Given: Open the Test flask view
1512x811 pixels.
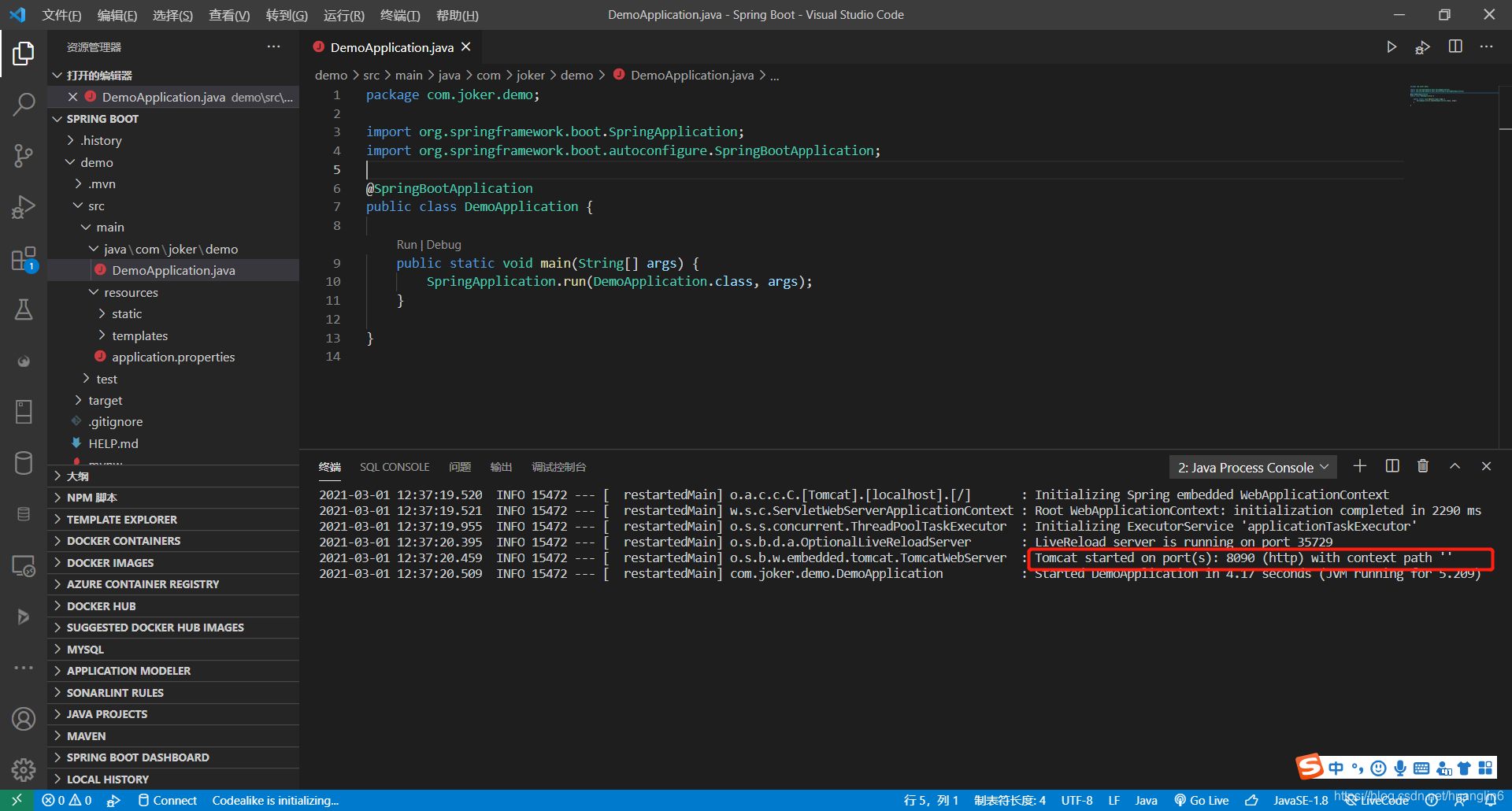Looking at the screenshot, I should pyautogui.click(x=24, y=309).
